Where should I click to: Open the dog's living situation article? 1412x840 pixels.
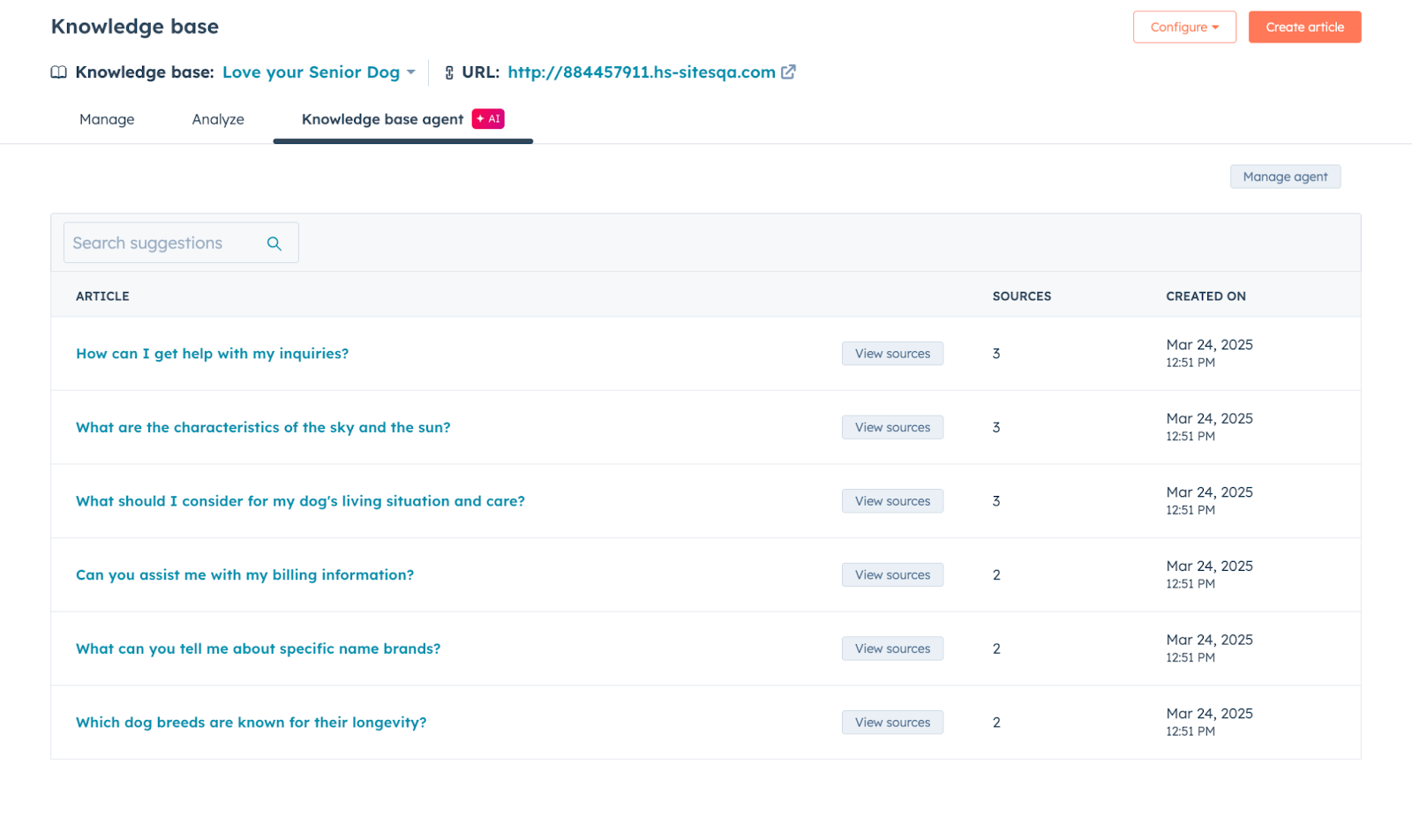tap(300, 501)
